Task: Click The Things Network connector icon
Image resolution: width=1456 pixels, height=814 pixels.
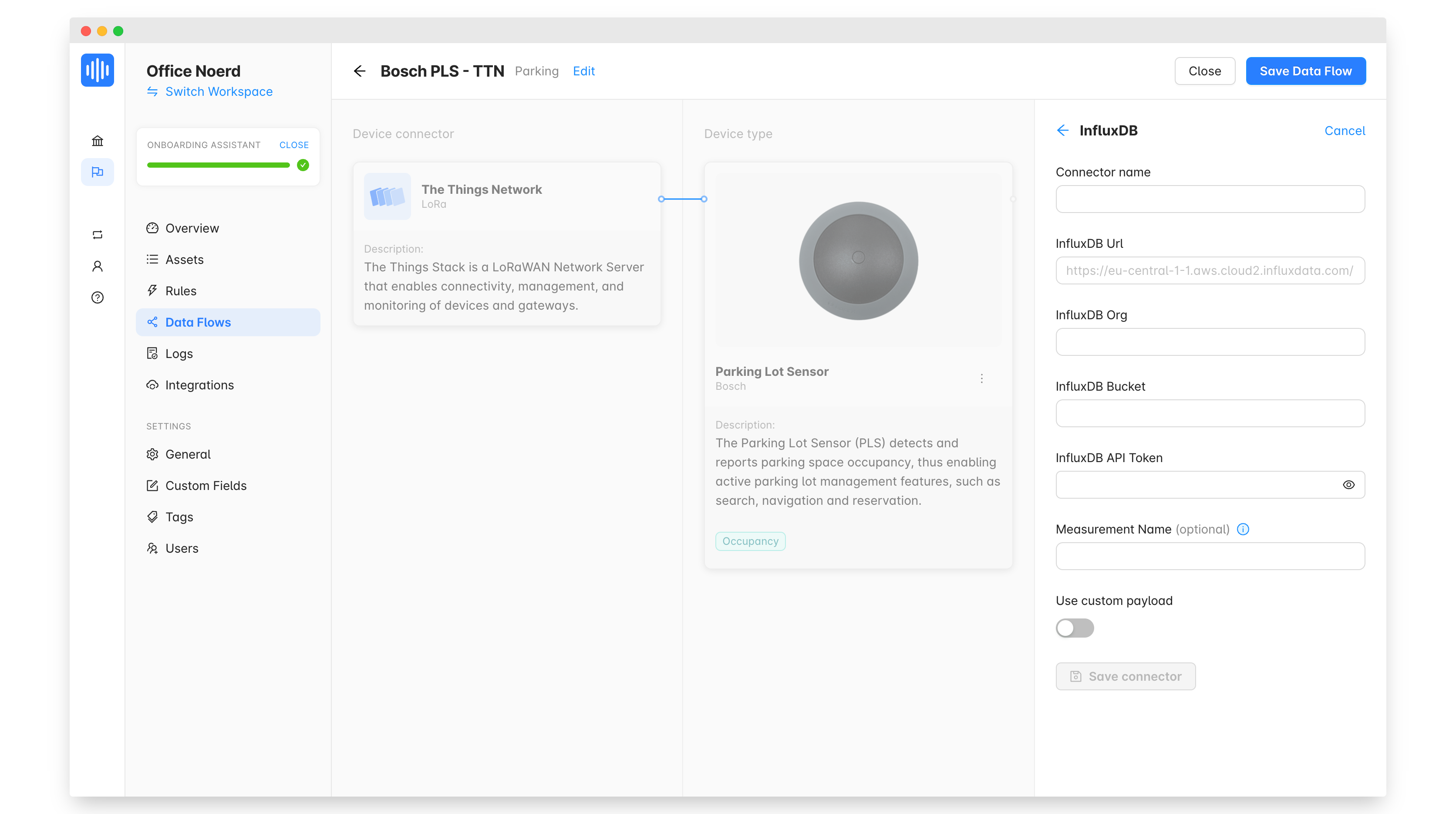Action: pyautogui.click(x=387, y=196)
